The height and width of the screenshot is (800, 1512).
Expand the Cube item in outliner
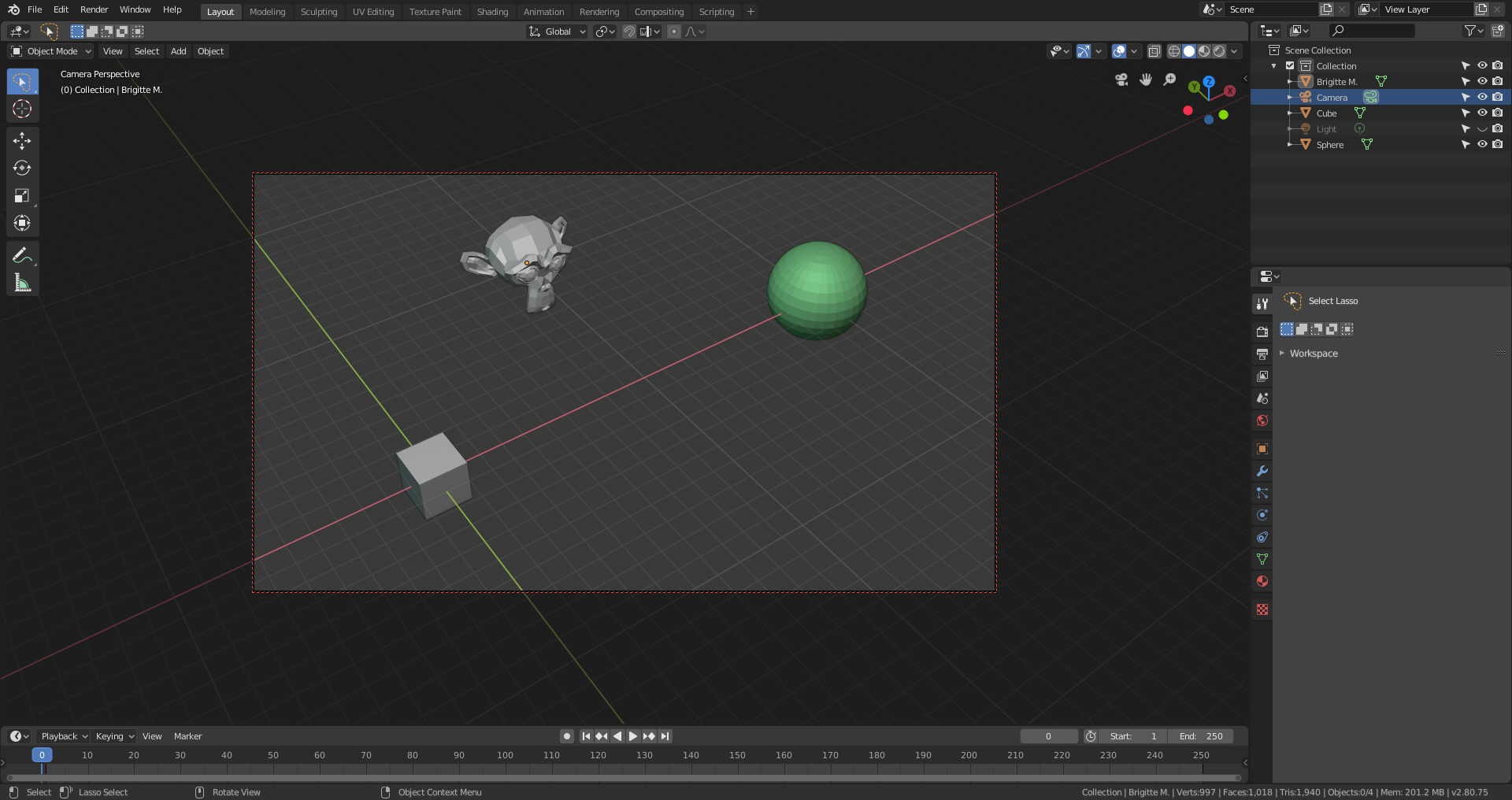click(x=1290, y=113)
